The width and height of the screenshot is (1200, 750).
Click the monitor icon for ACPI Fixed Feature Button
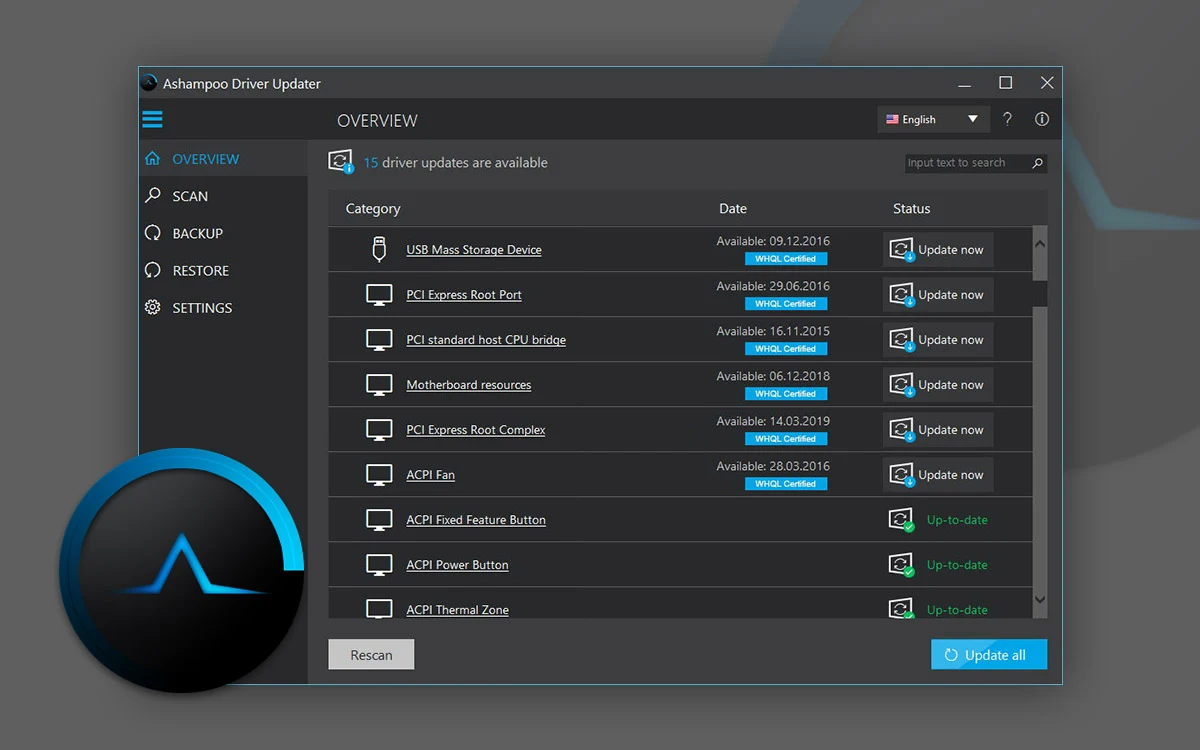(x=379, y=520)
